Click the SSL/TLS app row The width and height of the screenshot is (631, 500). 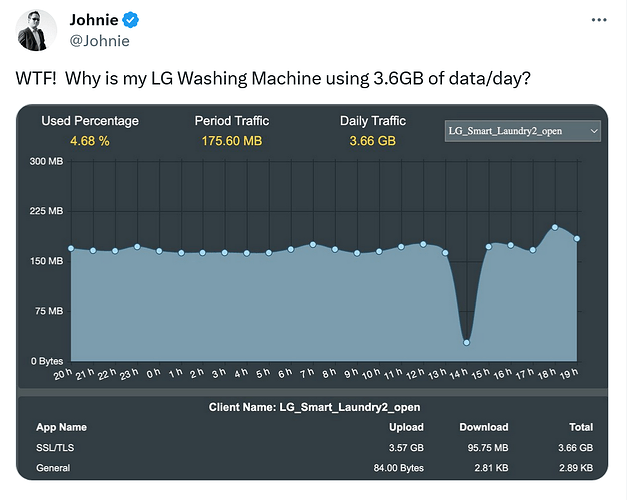point(314,448)
